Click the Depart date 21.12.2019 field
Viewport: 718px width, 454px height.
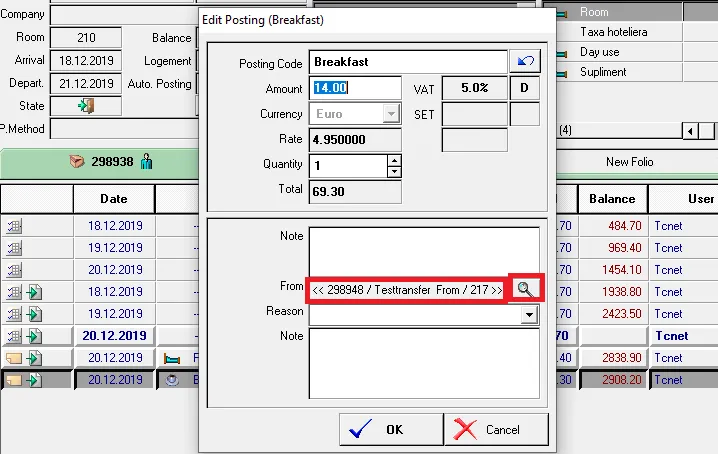[86, 83]
